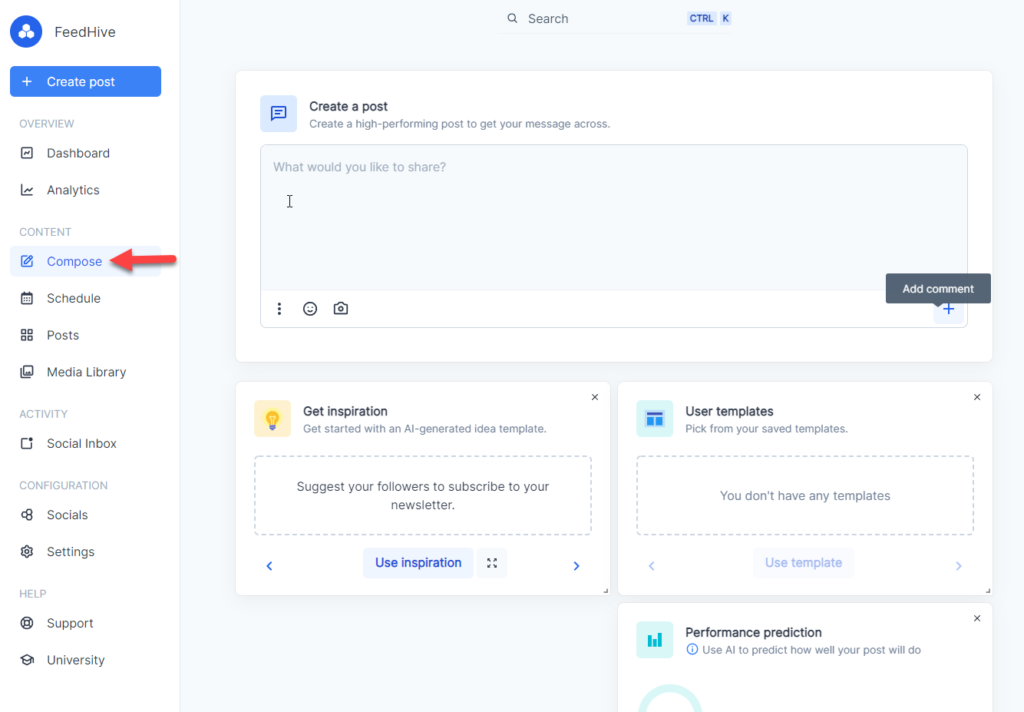Click the plus icon to add comment

point(948,309)
